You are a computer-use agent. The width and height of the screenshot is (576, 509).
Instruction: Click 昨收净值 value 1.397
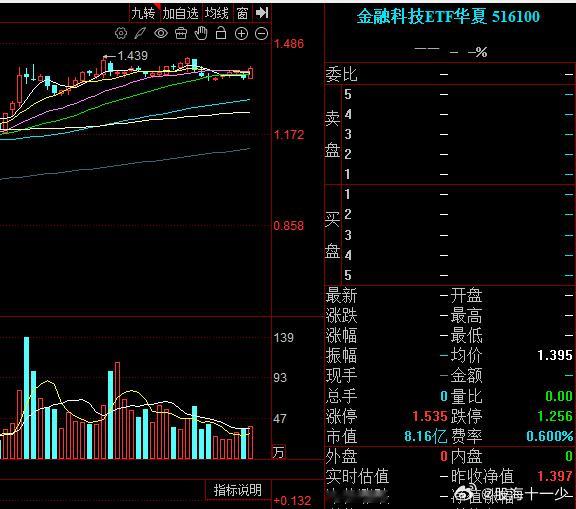click(x=555, y=476)
